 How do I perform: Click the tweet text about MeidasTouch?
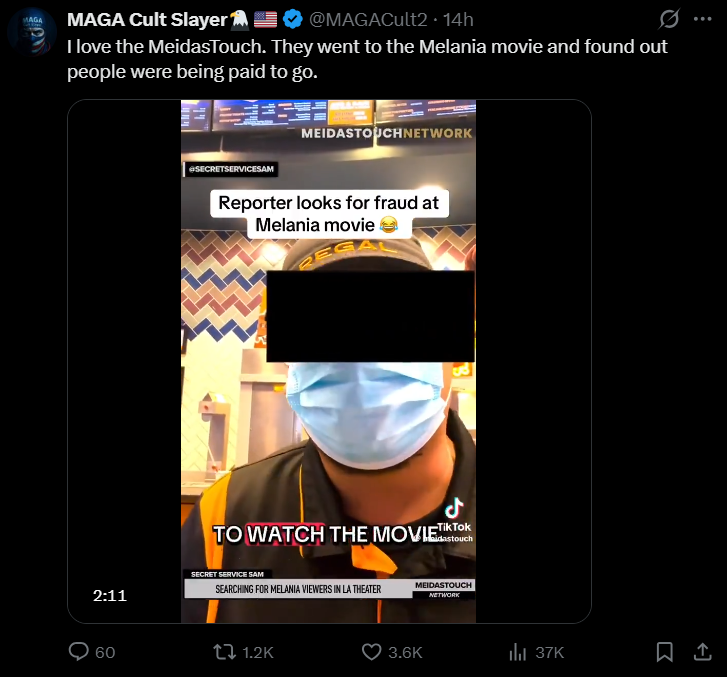point(367,59)
